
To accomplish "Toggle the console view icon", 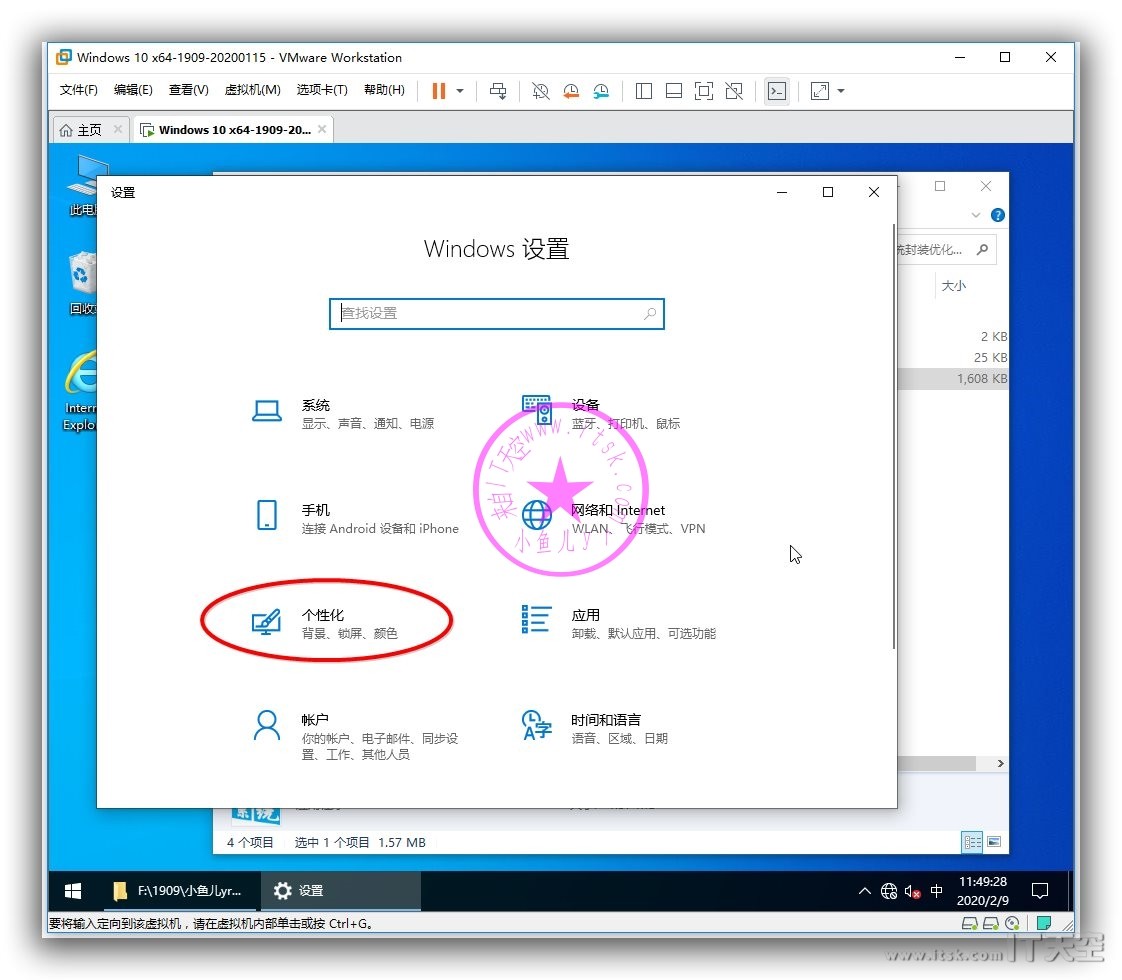I will pos(776,91).
